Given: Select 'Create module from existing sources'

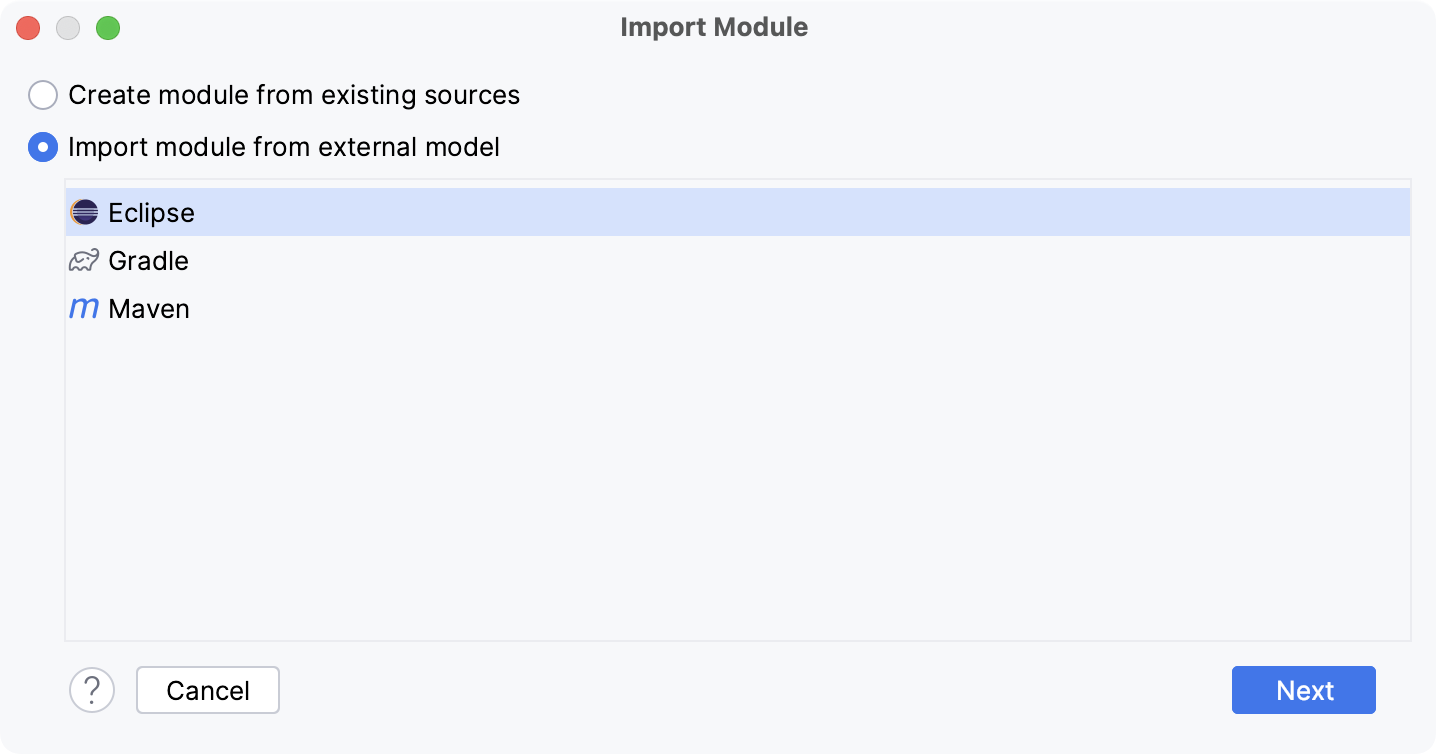Looking at the screenshot, I should (x=43, y=95).
